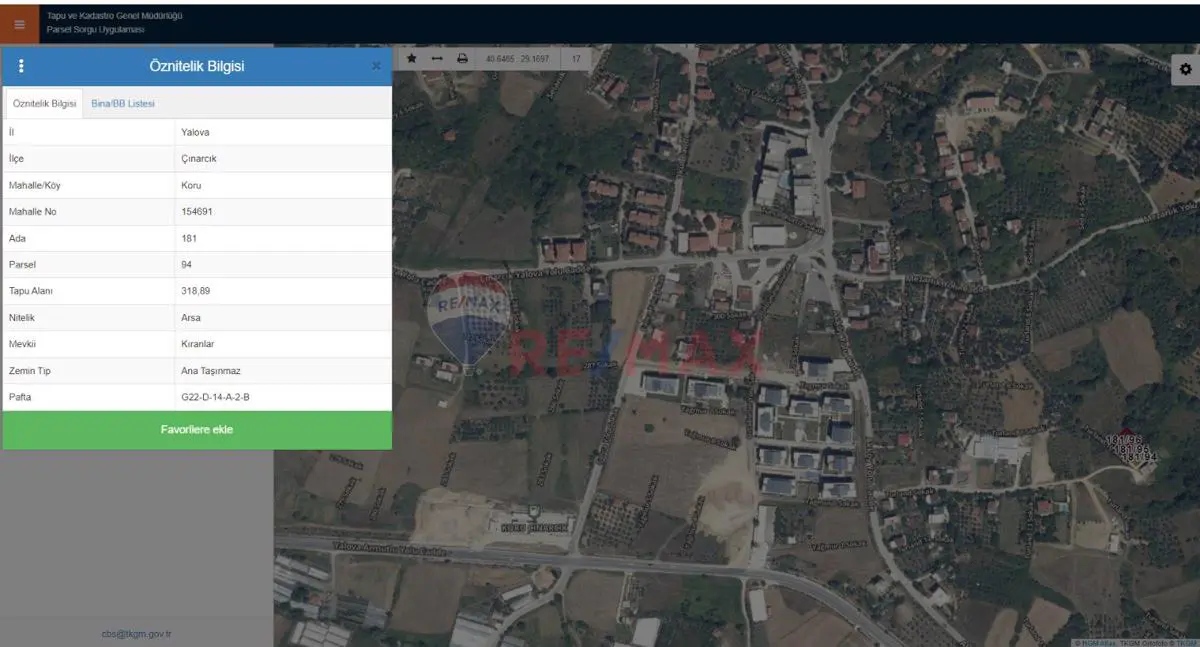Select the distance measurement arrow tool

(437, 59)
